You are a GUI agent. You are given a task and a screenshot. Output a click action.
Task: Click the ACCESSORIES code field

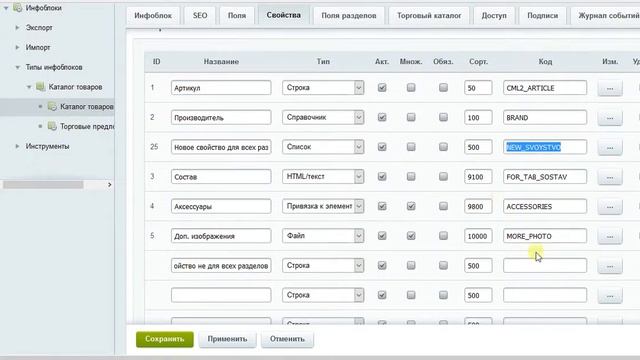coord(545,207)
